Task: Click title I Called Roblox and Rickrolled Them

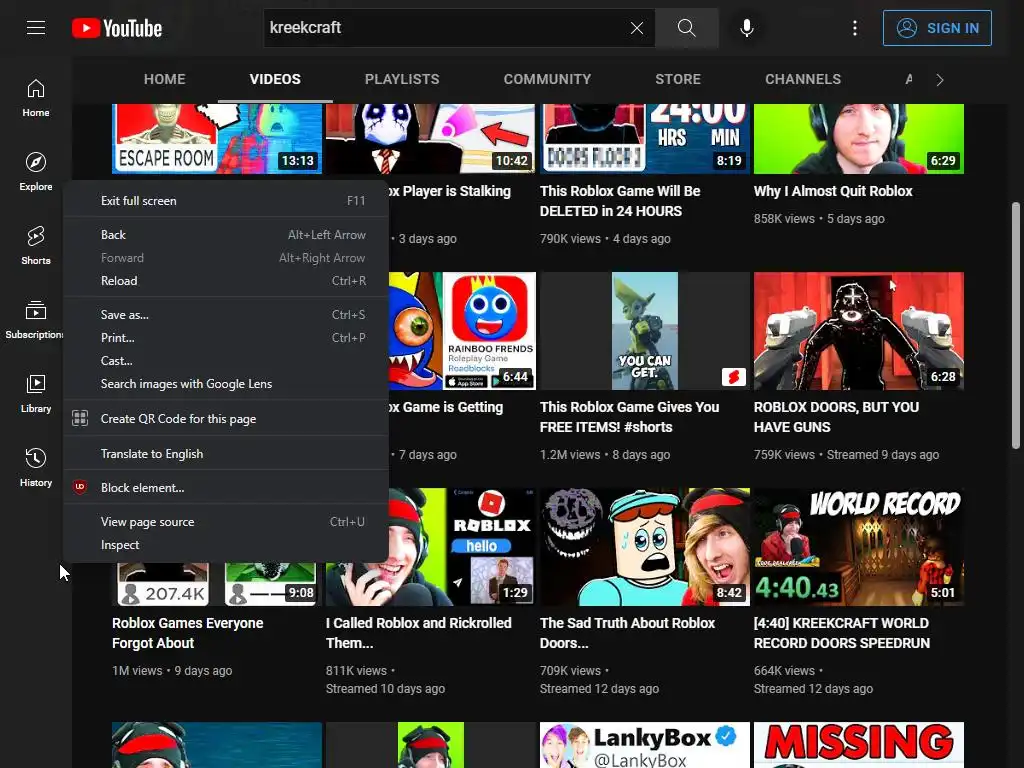Action: click(419, 633)
